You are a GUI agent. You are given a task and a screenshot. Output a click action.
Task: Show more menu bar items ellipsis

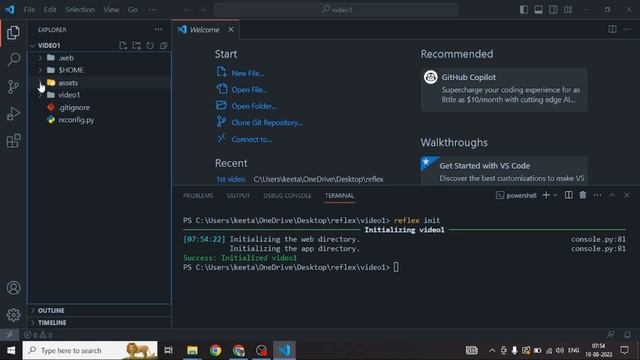click(152, 9)
